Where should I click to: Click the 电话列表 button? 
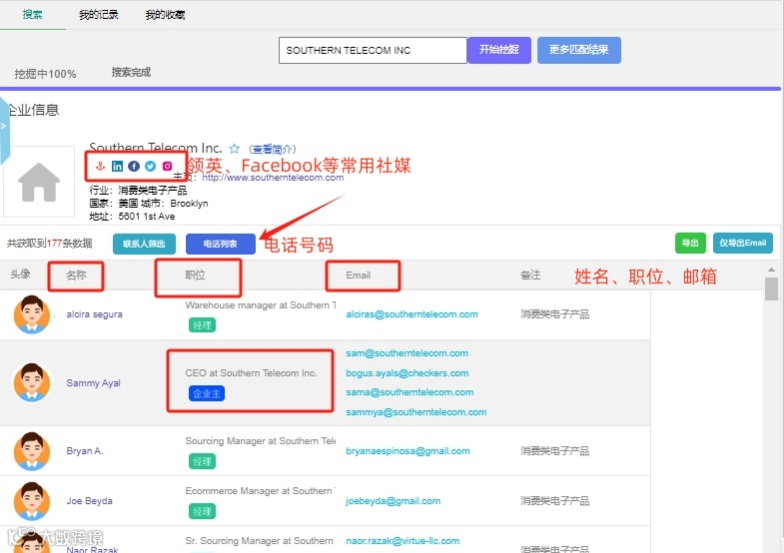220,244
